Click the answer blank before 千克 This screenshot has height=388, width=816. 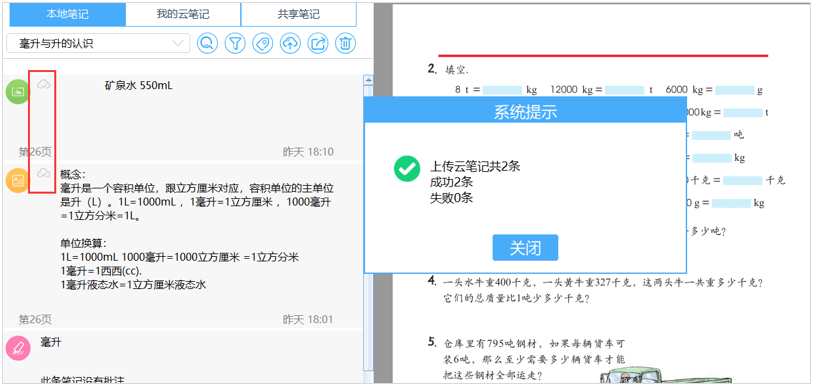point(743,180)
